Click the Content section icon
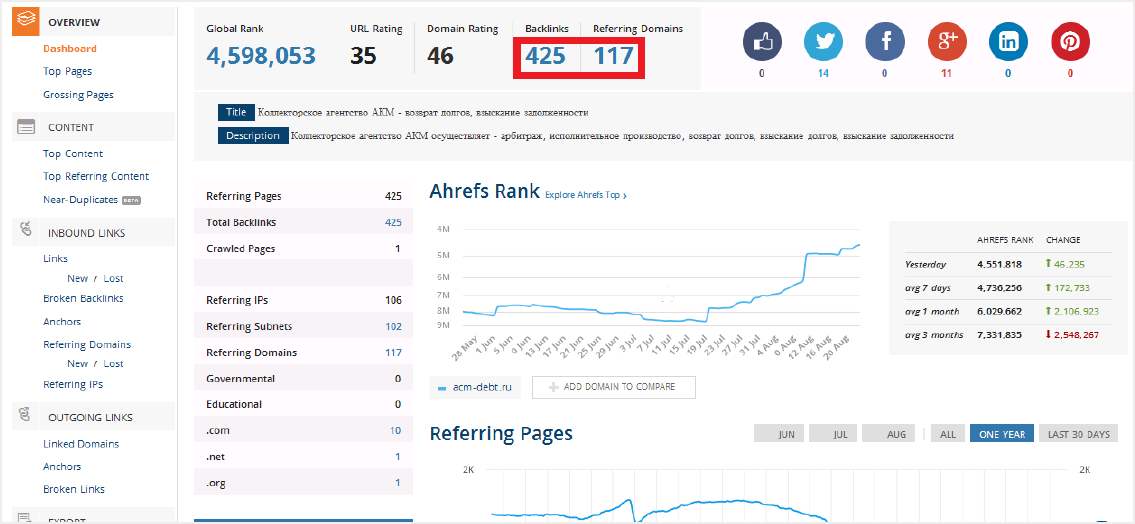 point(26,127)
